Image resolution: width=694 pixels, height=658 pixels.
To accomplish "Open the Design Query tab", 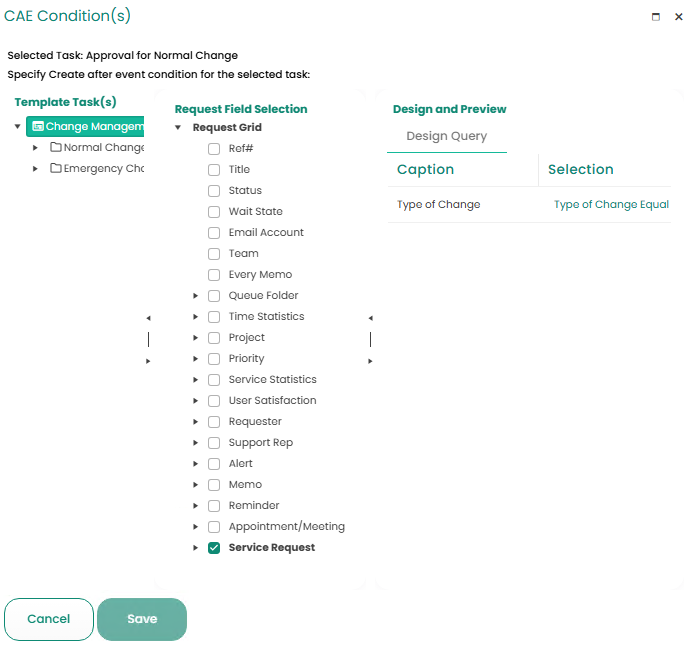I will 446,136.
